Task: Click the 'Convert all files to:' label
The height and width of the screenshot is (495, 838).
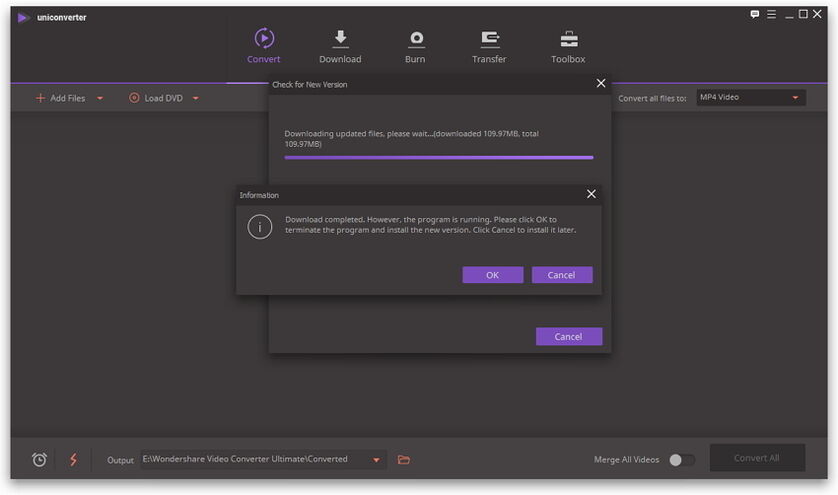Action: [653, 98]
